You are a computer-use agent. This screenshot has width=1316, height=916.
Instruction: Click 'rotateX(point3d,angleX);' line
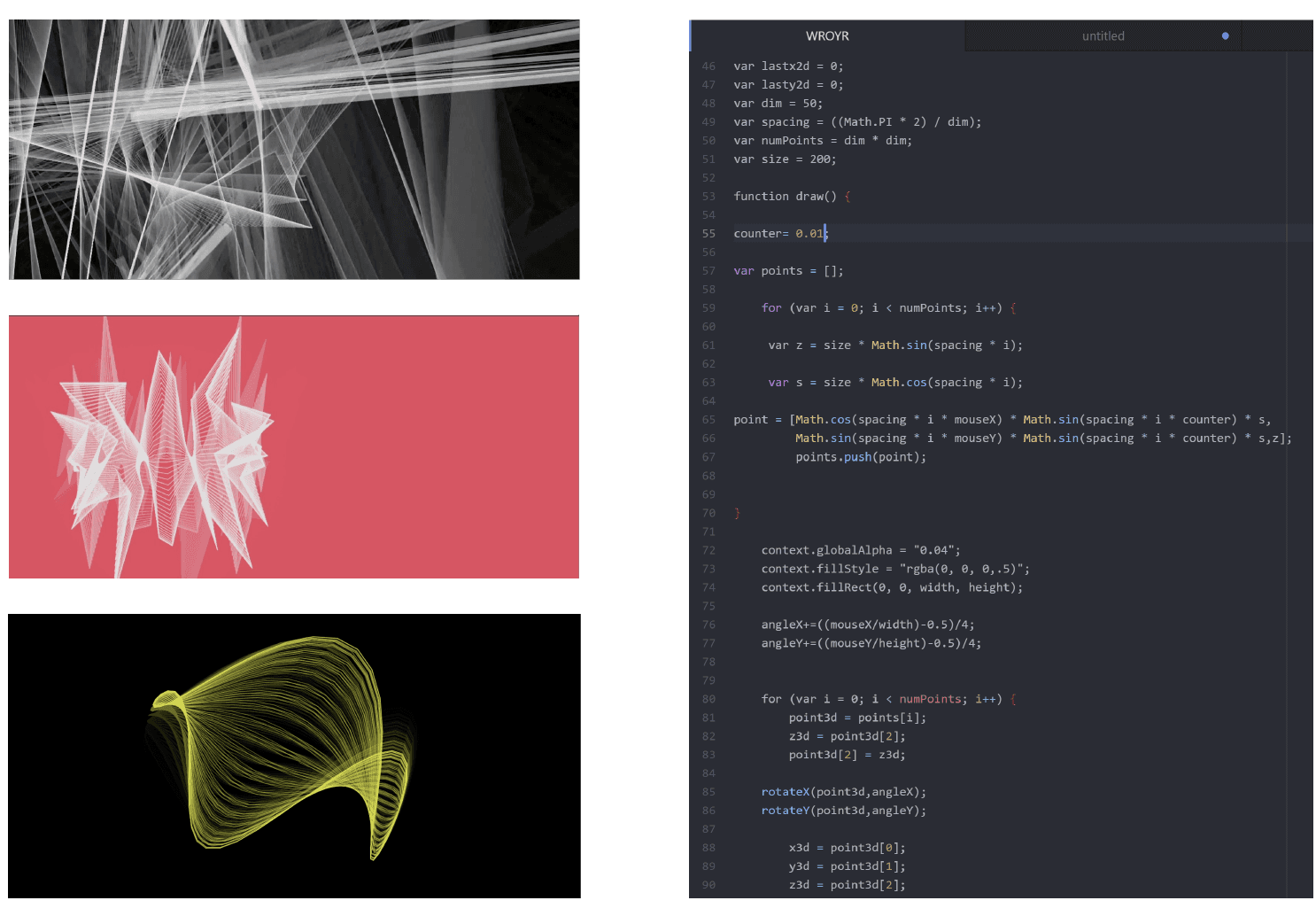point(844,792)
